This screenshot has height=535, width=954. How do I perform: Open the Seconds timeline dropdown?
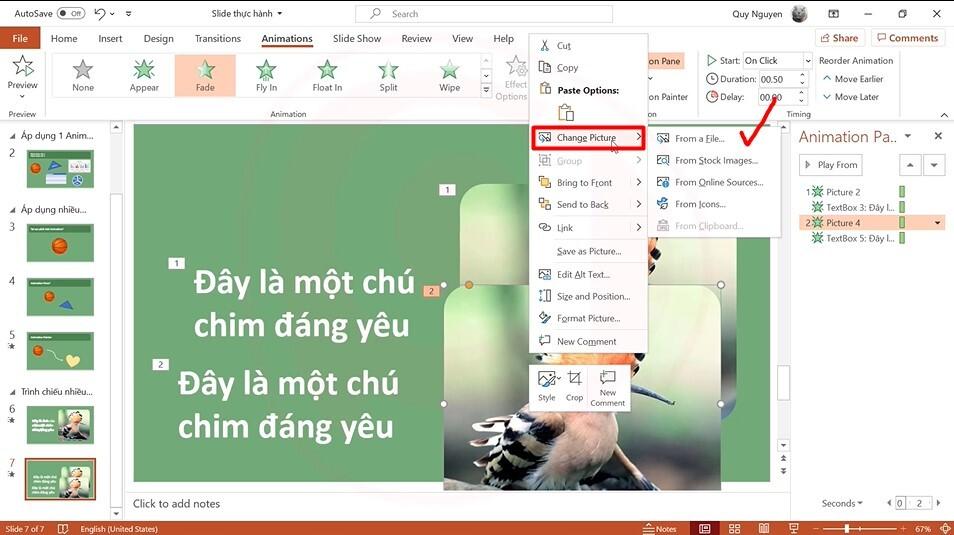(x=842, y=503)
